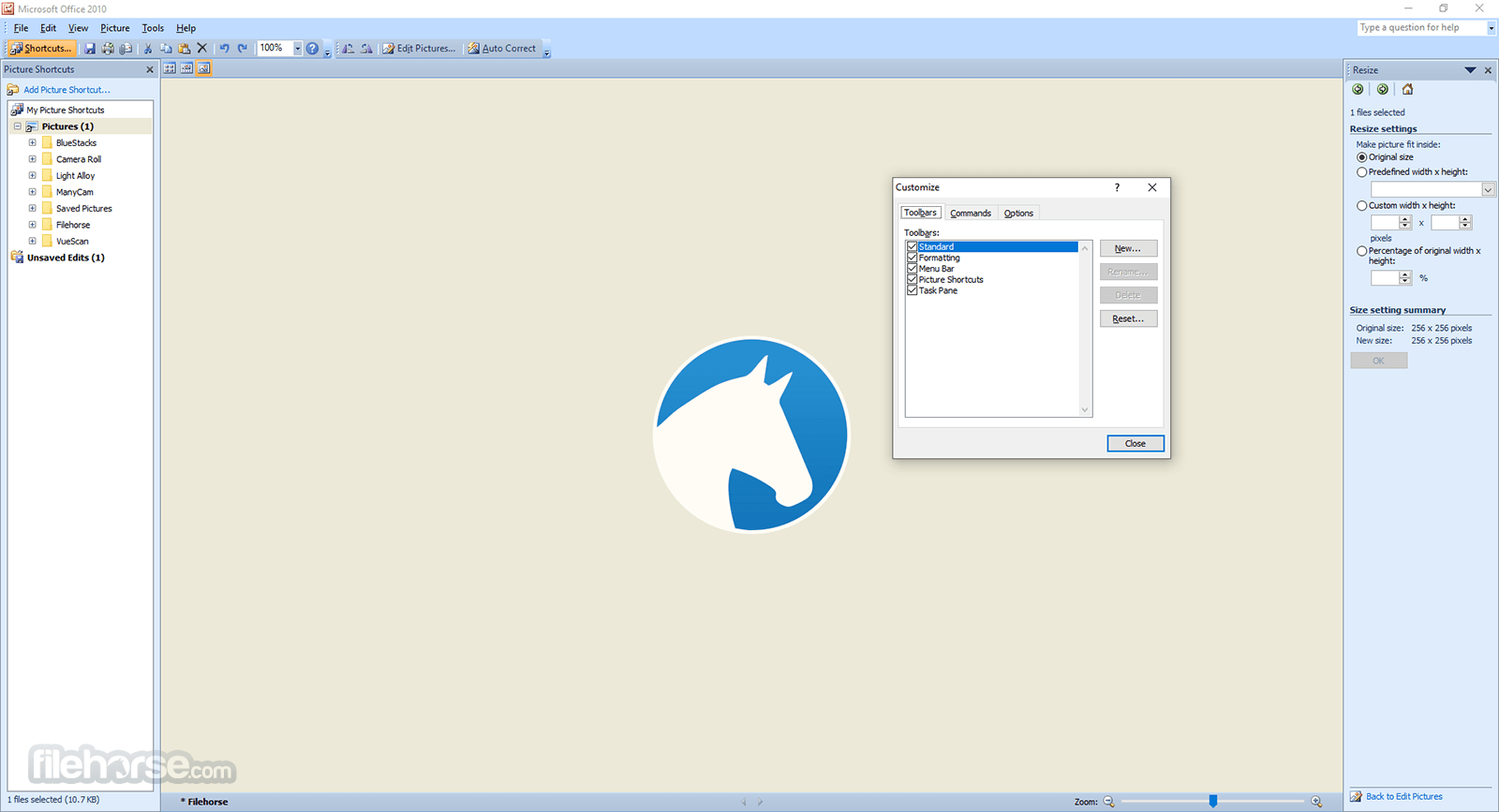Uncheck the Menu Bar checkbox
This screenshot has width=1499, height=812.
(x=912, y=269)
